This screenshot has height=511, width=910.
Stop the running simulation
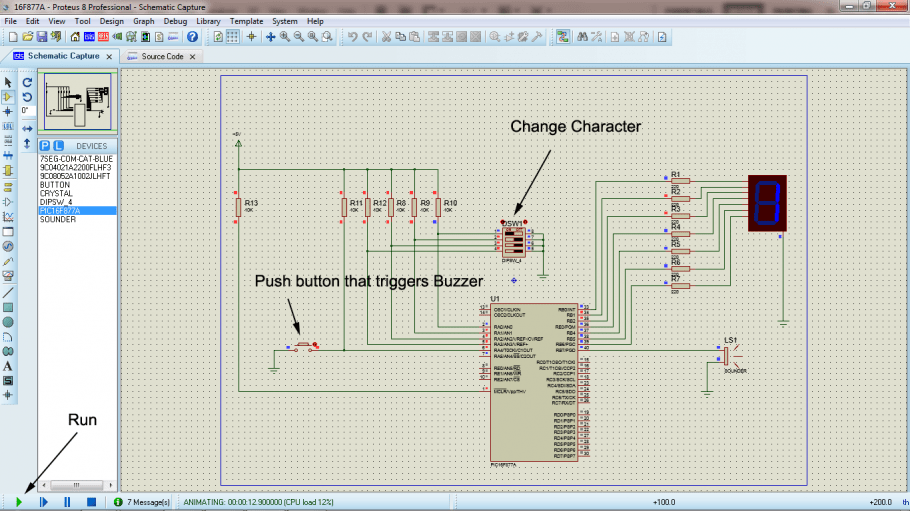[91, 502]
